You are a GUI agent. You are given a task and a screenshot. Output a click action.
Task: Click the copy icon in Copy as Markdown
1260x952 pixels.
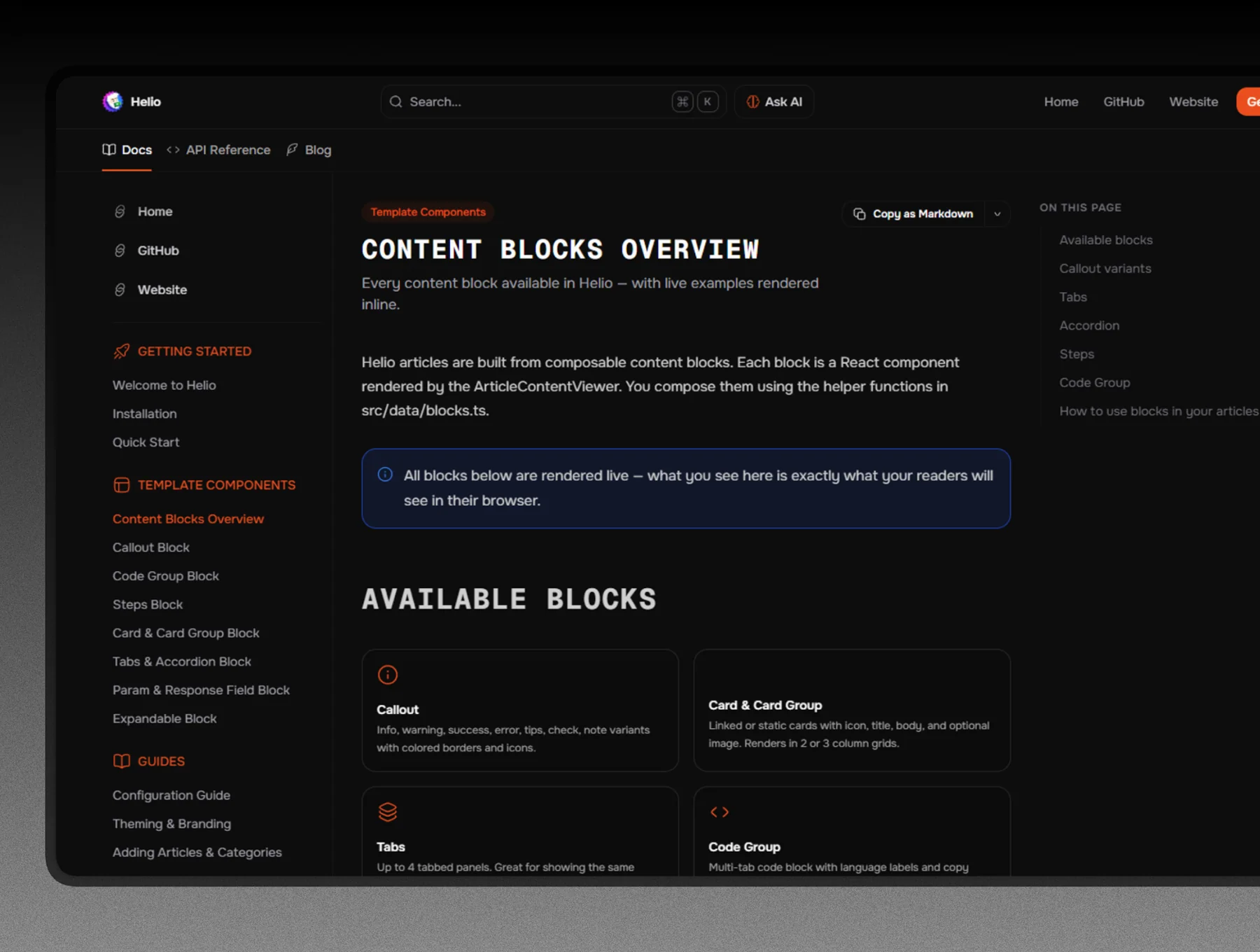[x=859, y=213]
